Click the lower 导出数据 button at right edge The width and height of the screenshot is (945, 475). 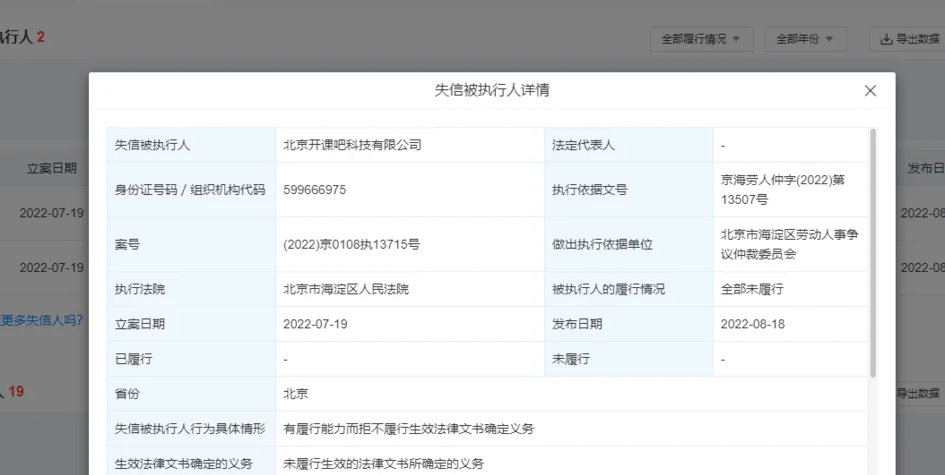(920, 393)
